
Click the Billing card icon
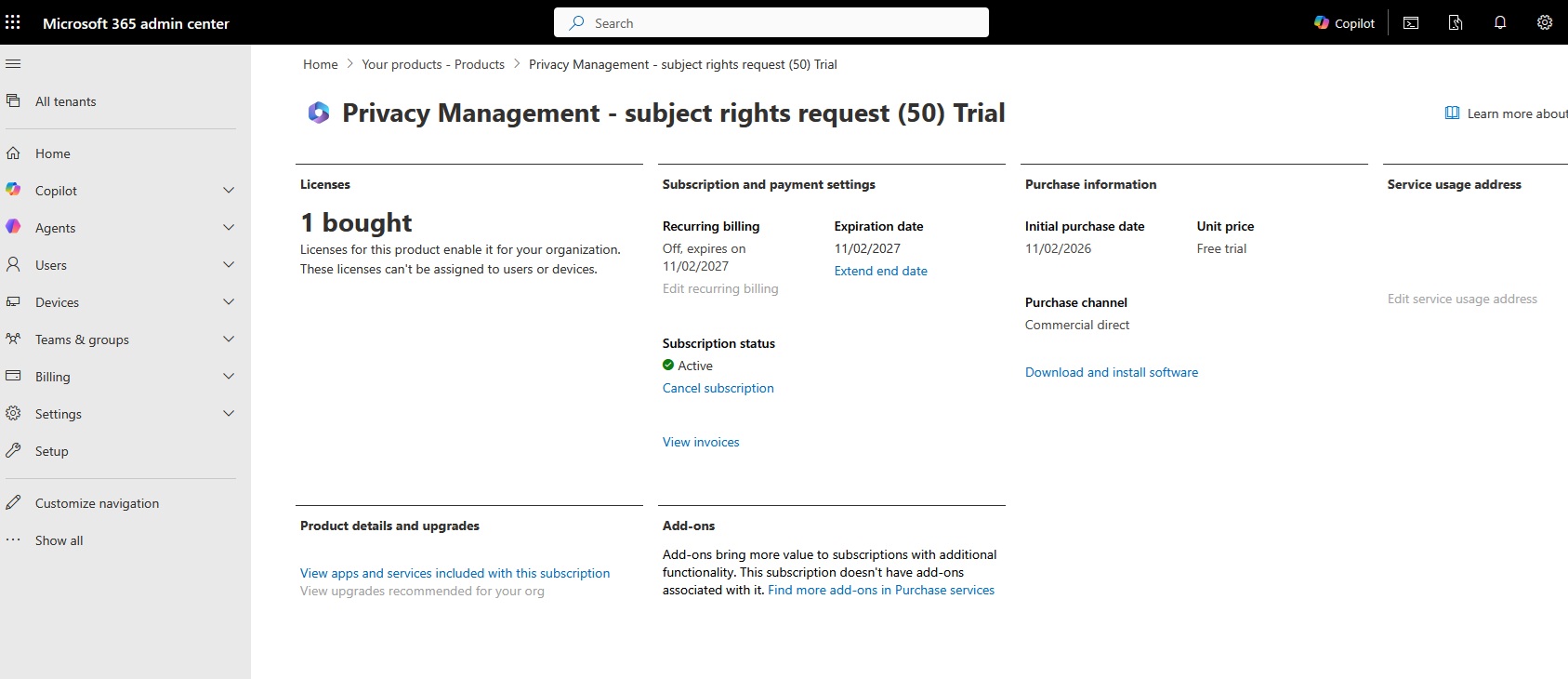(x=13, y=376)
